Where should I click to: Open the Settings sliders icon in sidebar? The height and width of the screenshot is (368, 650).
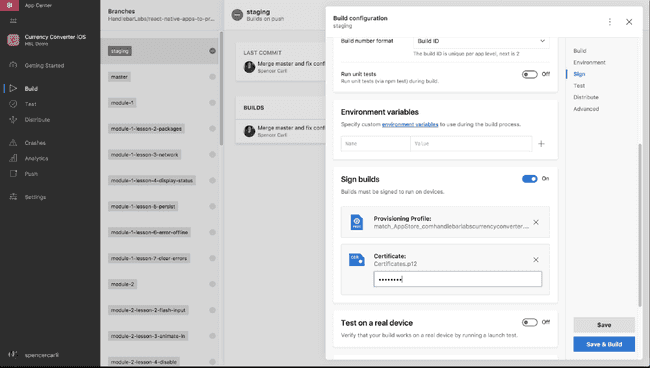point(13,197)
